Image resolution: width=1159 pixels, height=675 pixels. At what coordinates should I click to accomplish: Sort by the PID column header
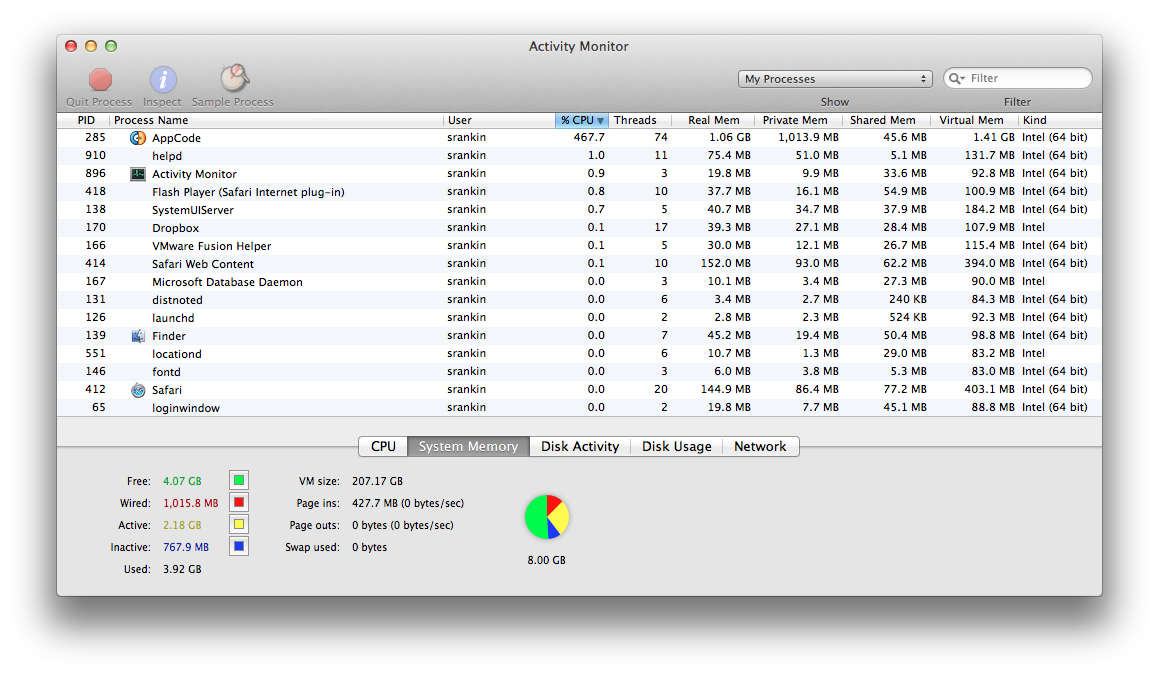84,120
